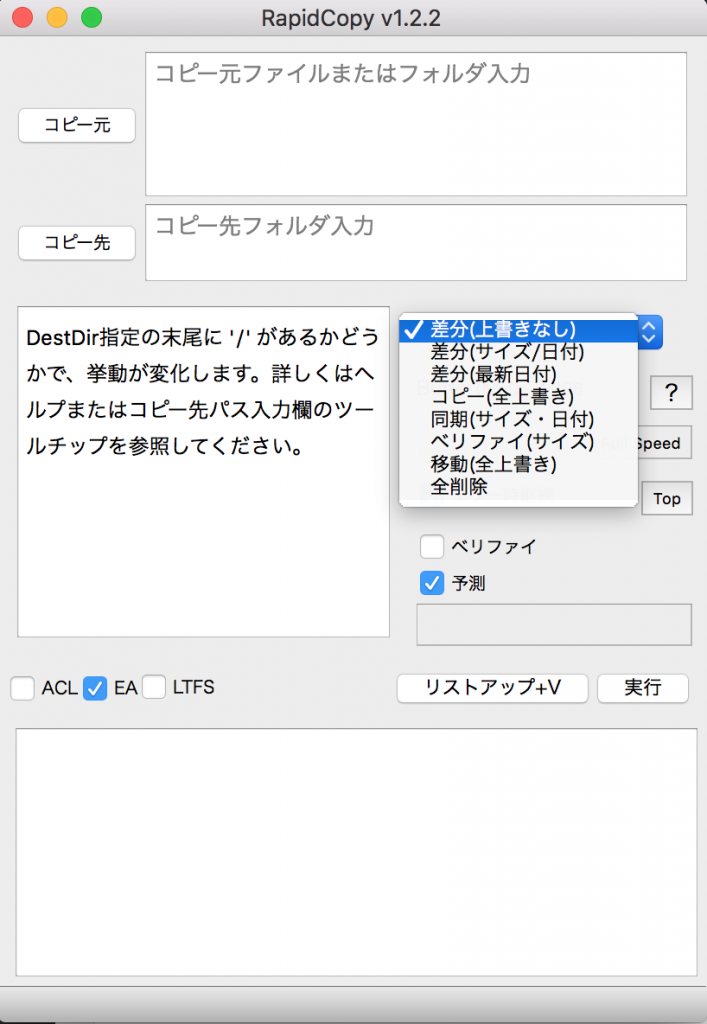Open help with the ? button
707x1024 pixels.
point(671,393)
